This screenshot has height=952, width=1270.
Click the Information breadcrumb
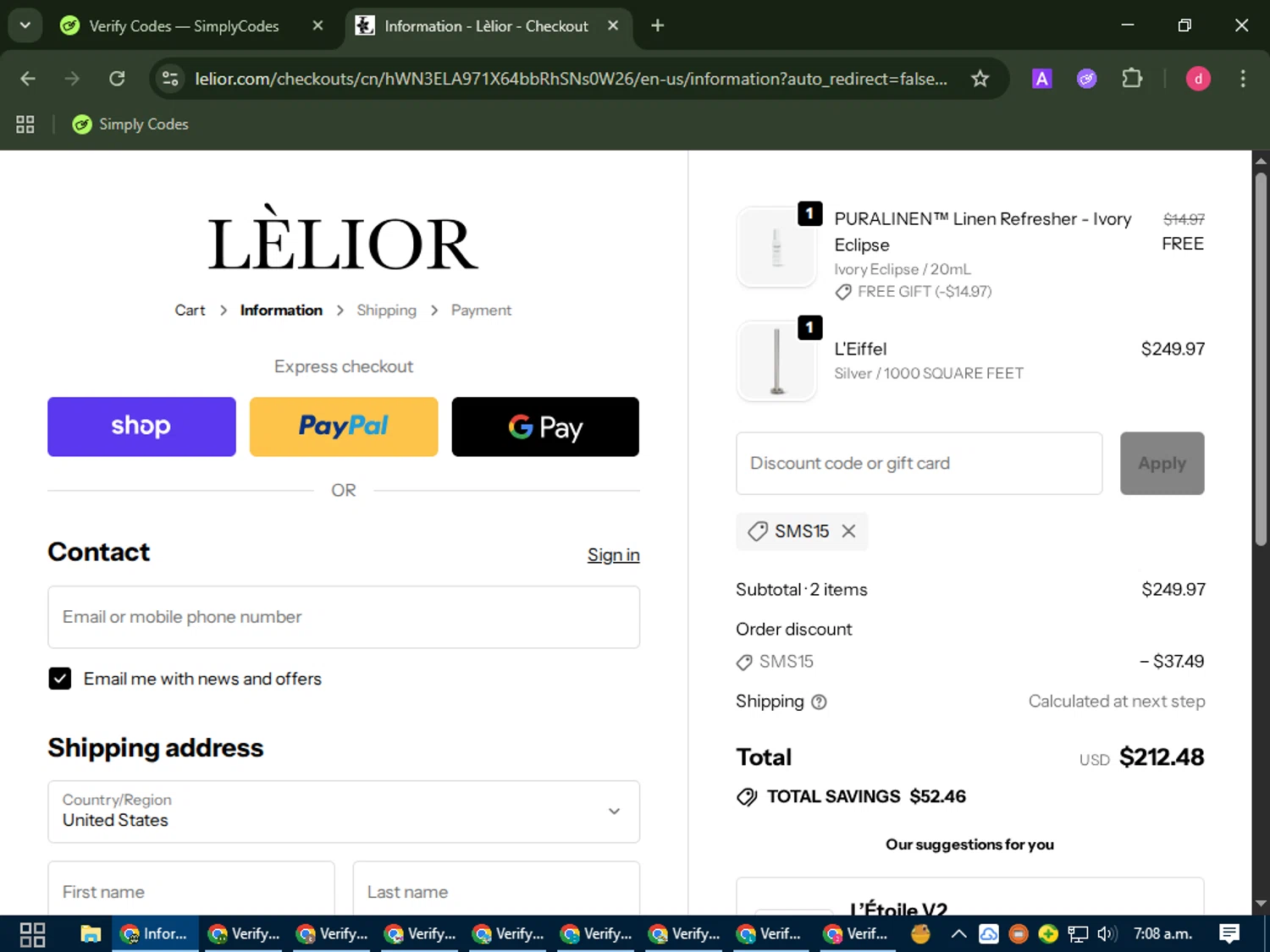[x=281, y=311]
